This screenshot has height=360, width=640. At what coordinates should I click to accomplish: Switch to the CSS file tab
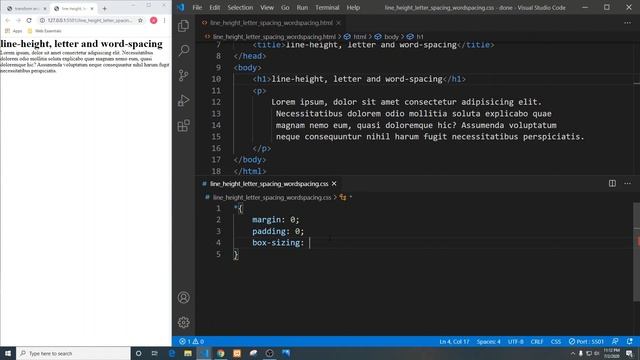[x=269, y=184]
